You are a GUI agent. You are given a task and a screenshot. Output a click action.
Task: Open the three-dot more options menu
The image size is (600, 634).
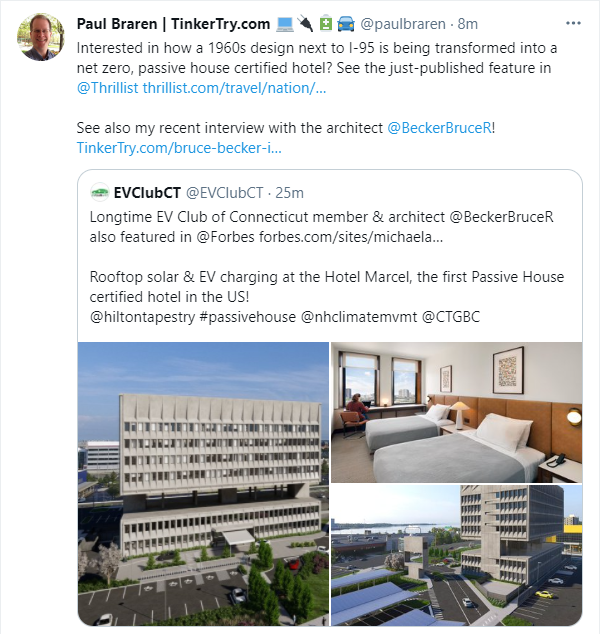(573, 23)
